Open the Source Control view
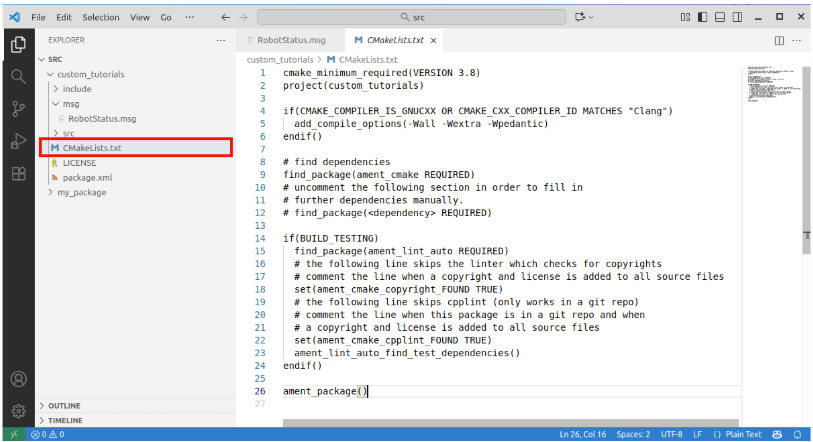 [x=18, y=108]
